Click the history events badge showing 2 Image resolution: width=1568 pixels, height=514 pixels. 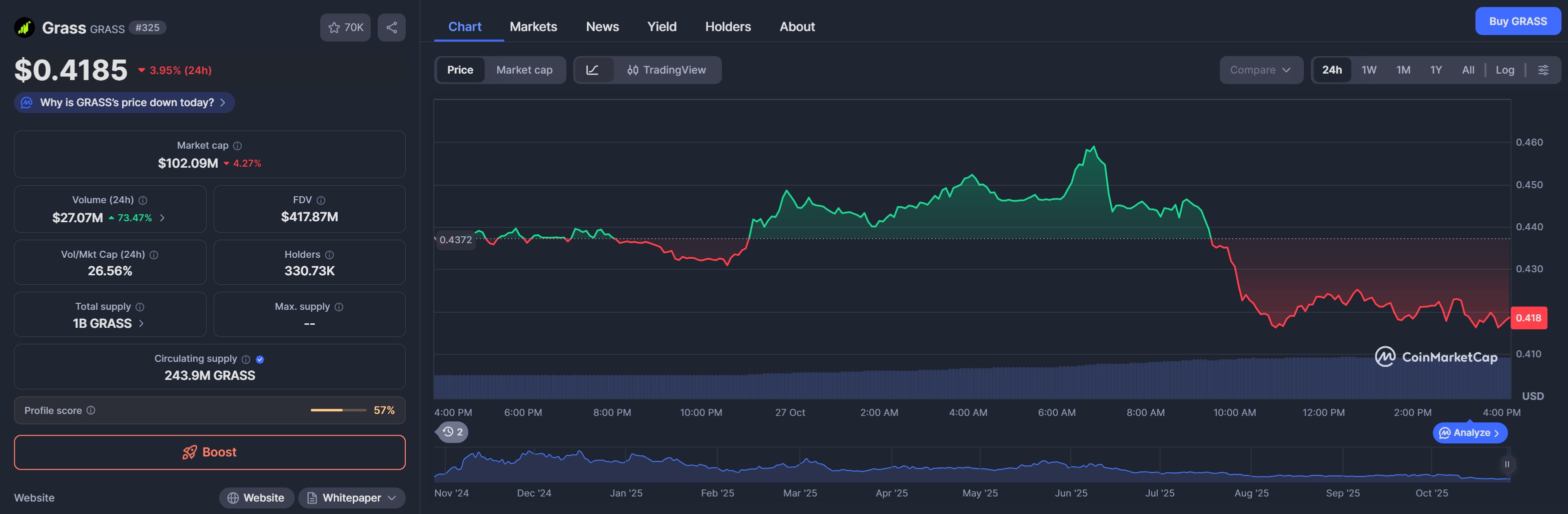(453, 432)
